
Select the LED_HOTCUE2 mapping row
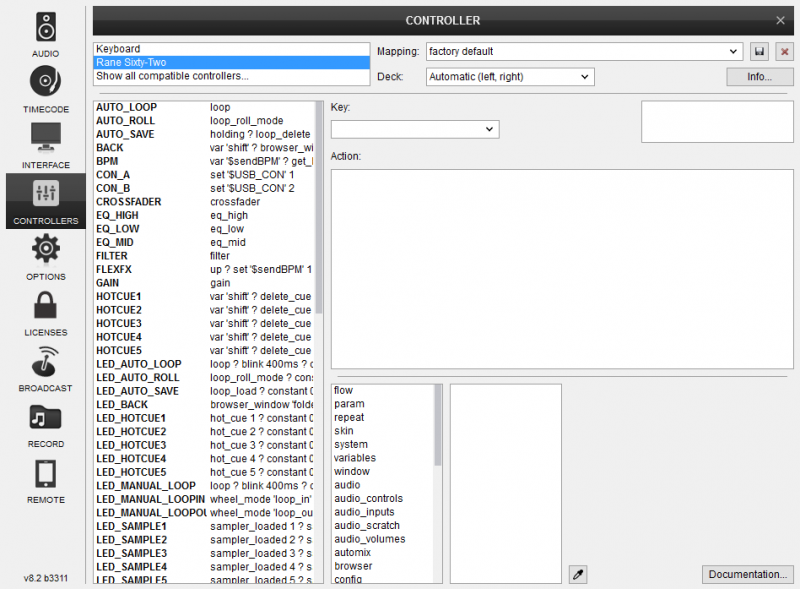click(205, 432)
